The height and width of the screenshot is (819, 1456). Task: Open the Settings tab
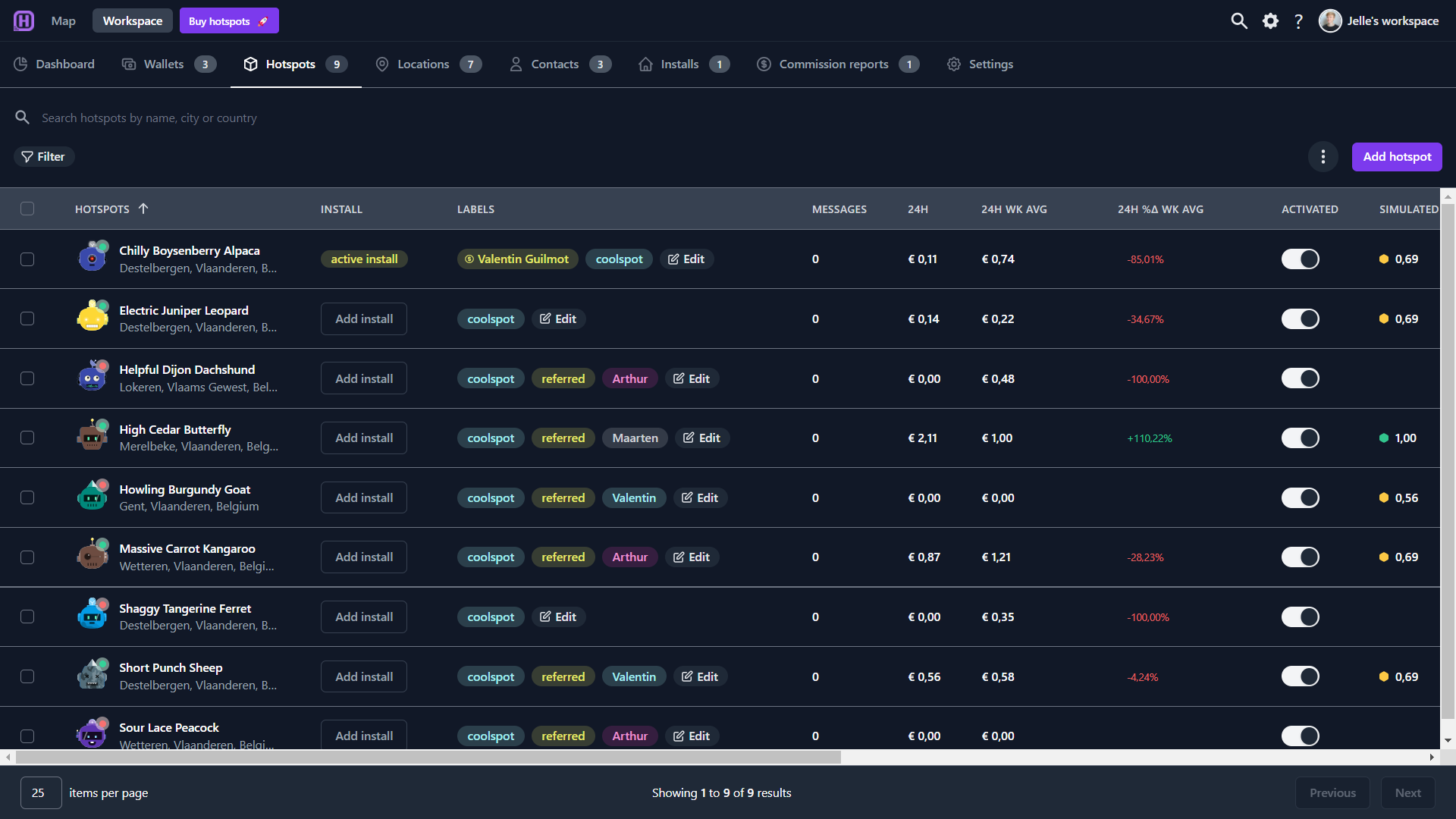coord(980,64)
